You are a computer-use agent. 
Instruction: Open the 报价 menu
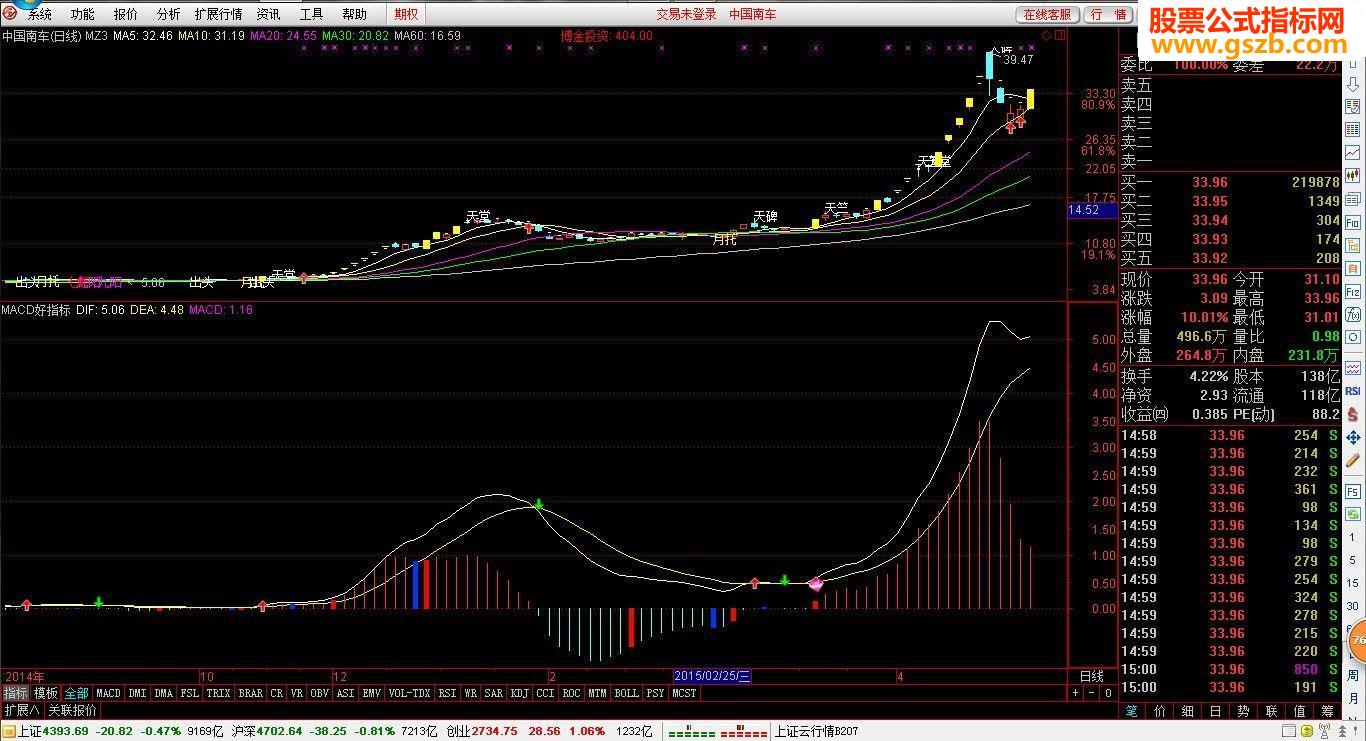[x=126, y=14]
